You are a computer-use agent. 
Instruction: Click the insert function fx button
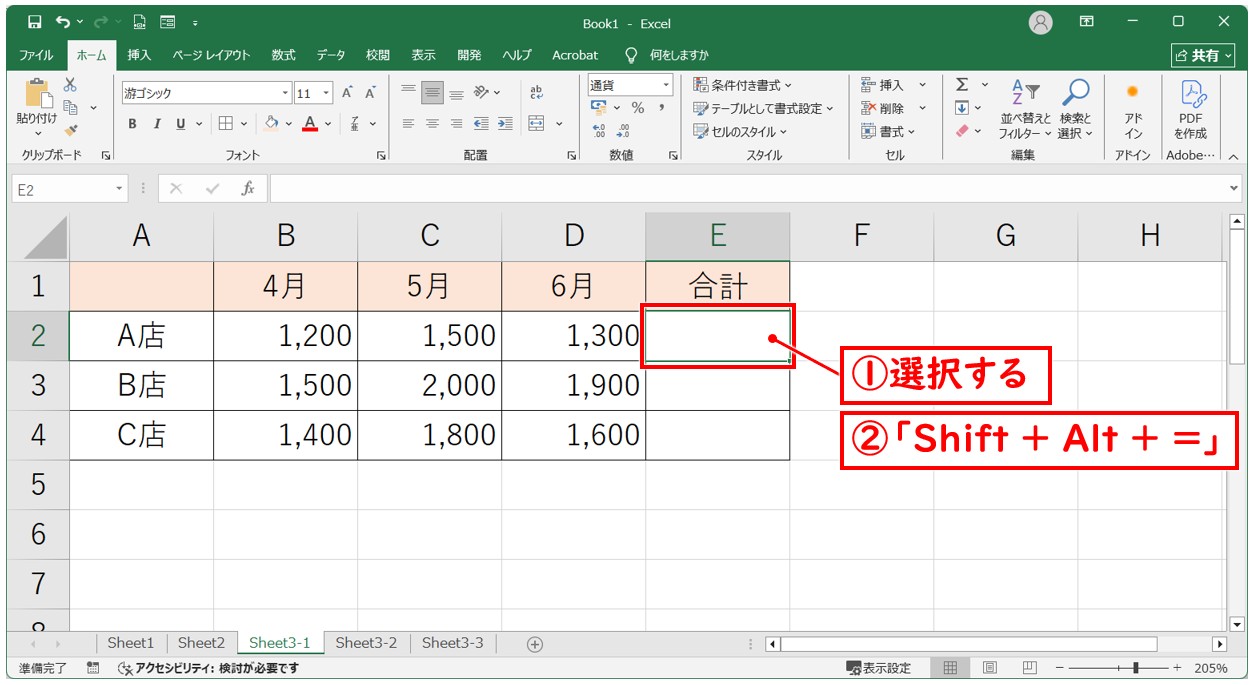pyautogui.click(x=248, y=188)
